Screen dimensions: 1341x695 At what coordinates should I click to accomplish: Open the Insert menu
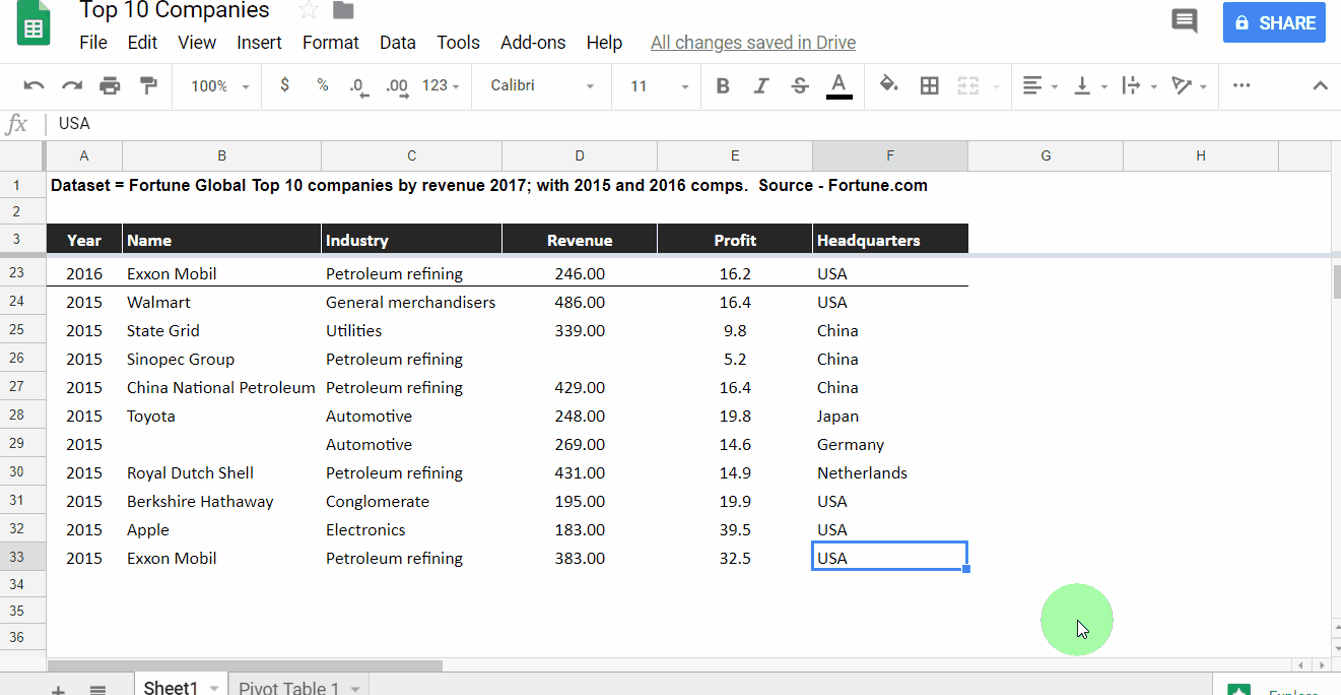pyautogui.click(x=259, y=42)
